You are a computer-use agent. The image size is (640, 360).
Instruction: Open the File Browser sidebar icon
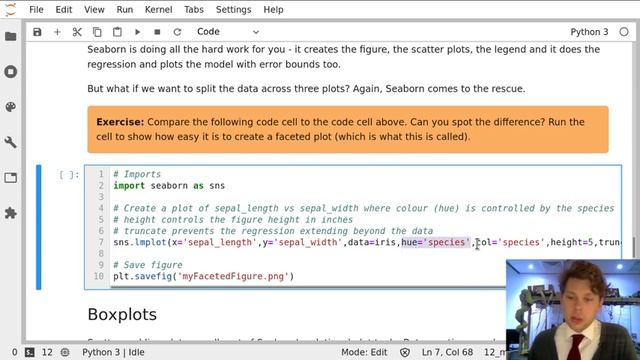tap(11, 36)
